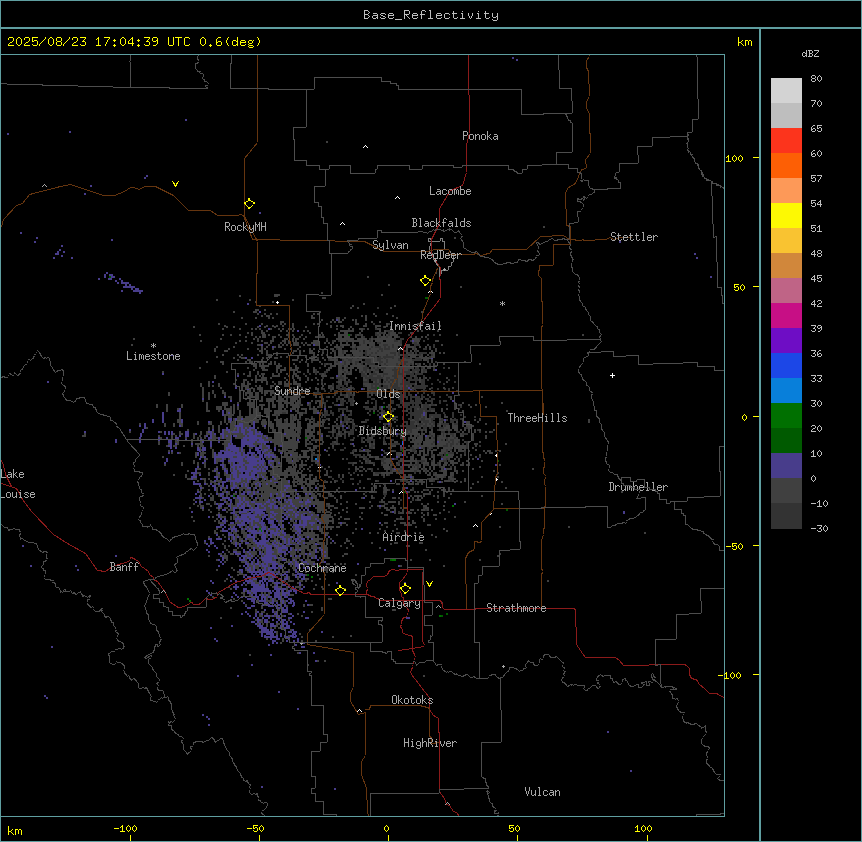The image size is (862, 842).
Task: Click the darkest gray -10 to -30 swatch
Action: click(x=786, y=516)
